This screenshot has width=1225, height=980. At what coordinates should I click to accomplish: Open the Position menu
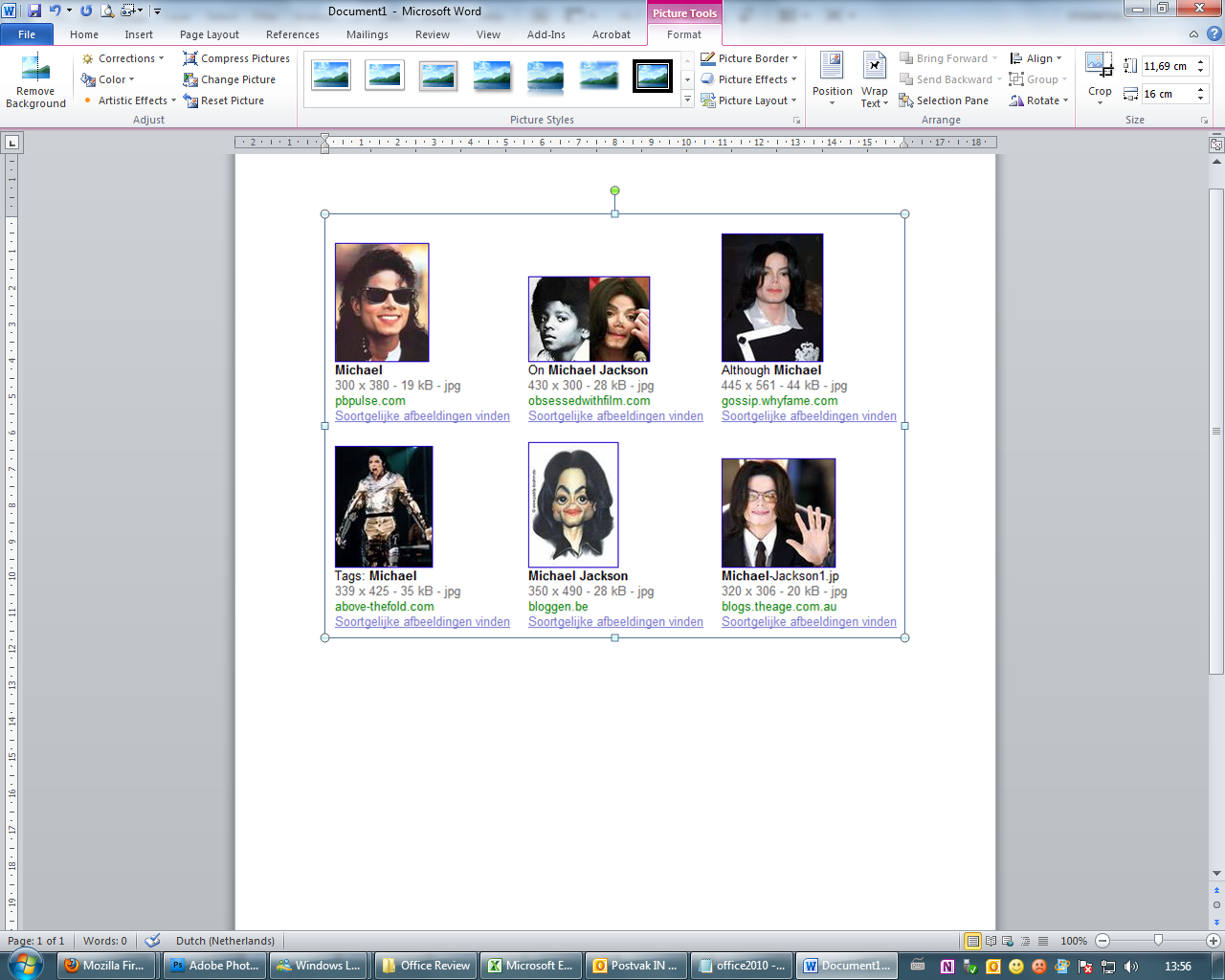(833, 80)
